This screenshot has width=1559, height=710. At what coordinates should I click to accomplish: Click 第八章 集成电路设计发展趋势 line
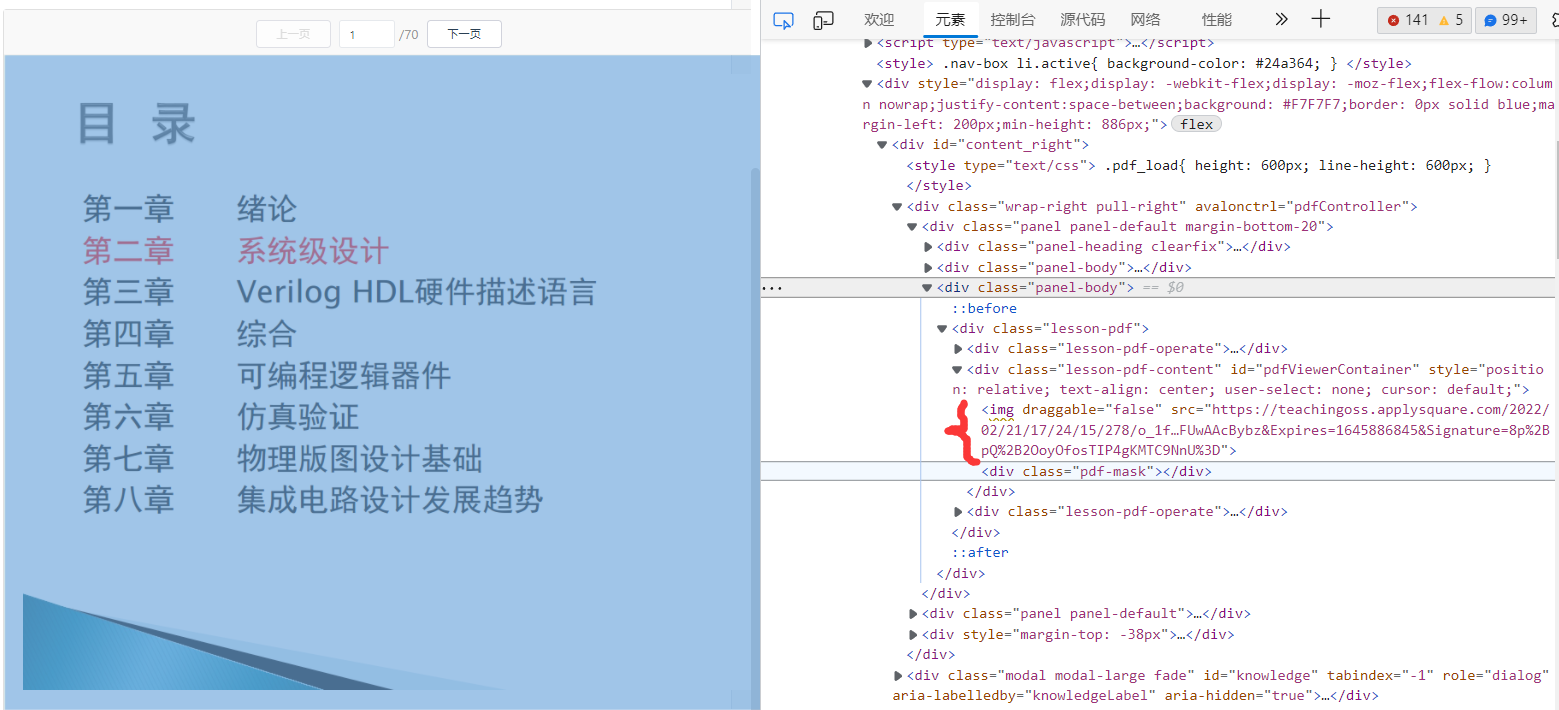coord(313,499)
